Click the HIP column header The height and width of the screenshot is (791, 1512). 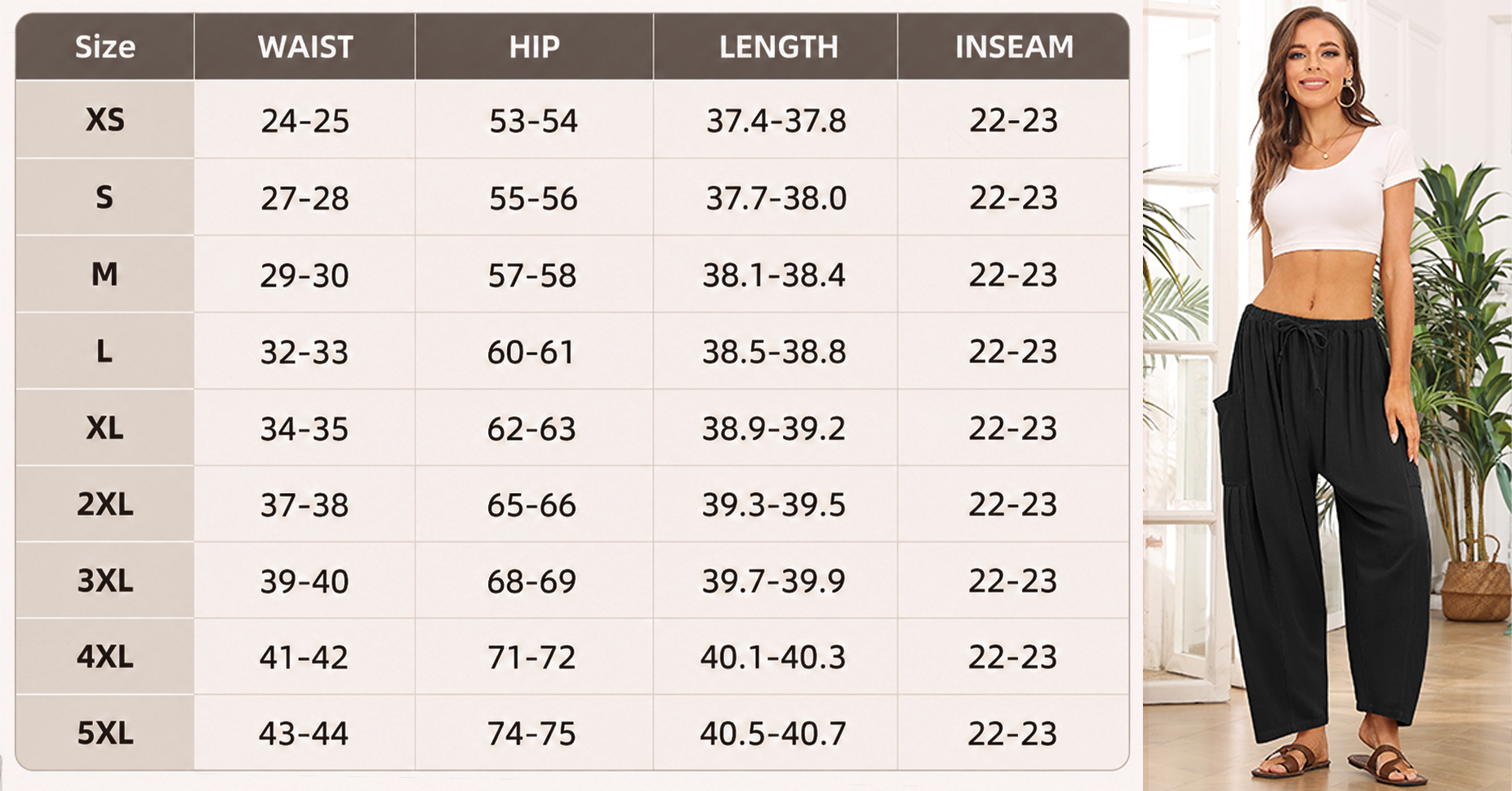click(535, 47)
